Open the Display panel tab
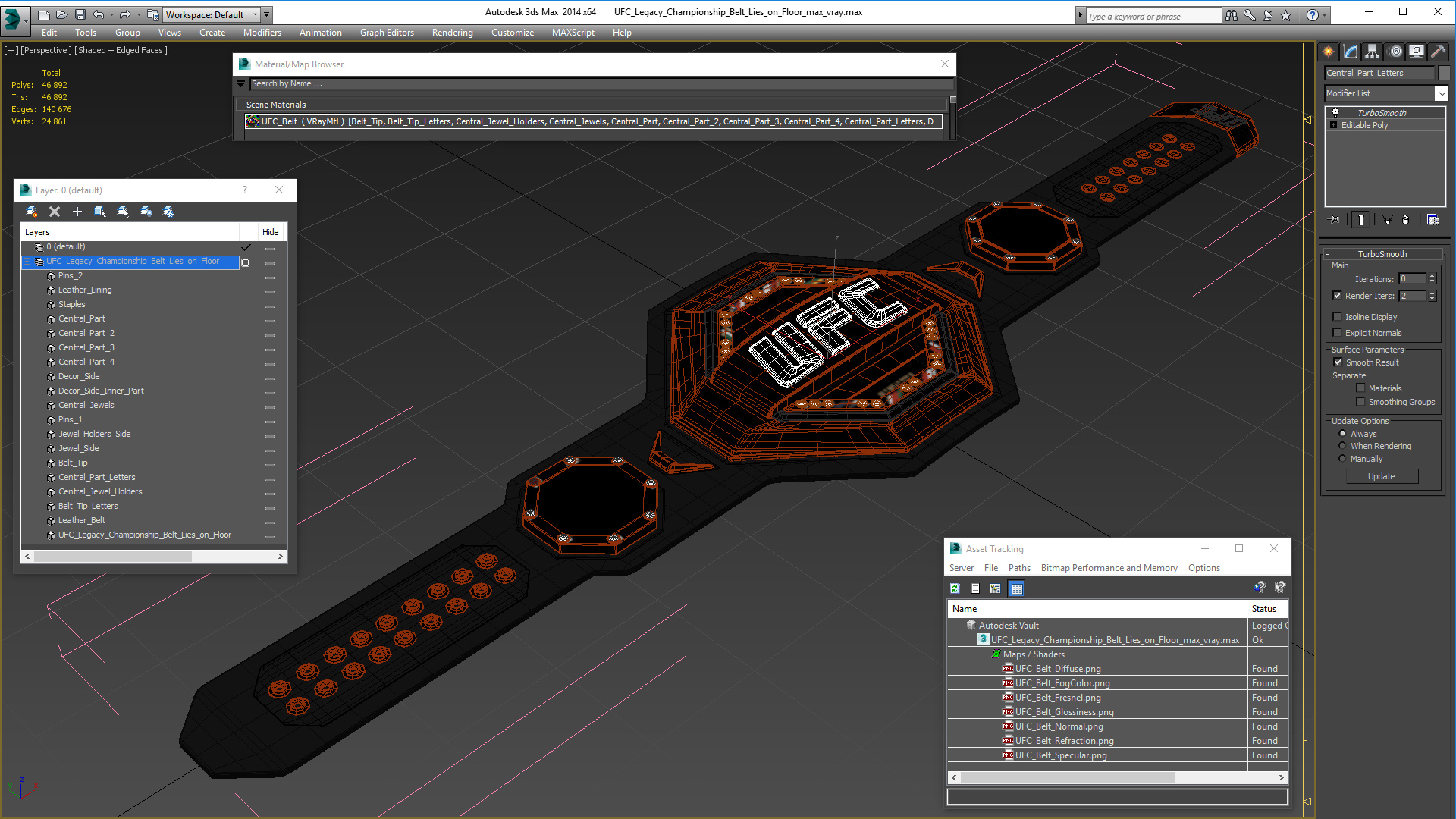1456x819 pixels. (x=1416, y=52)
